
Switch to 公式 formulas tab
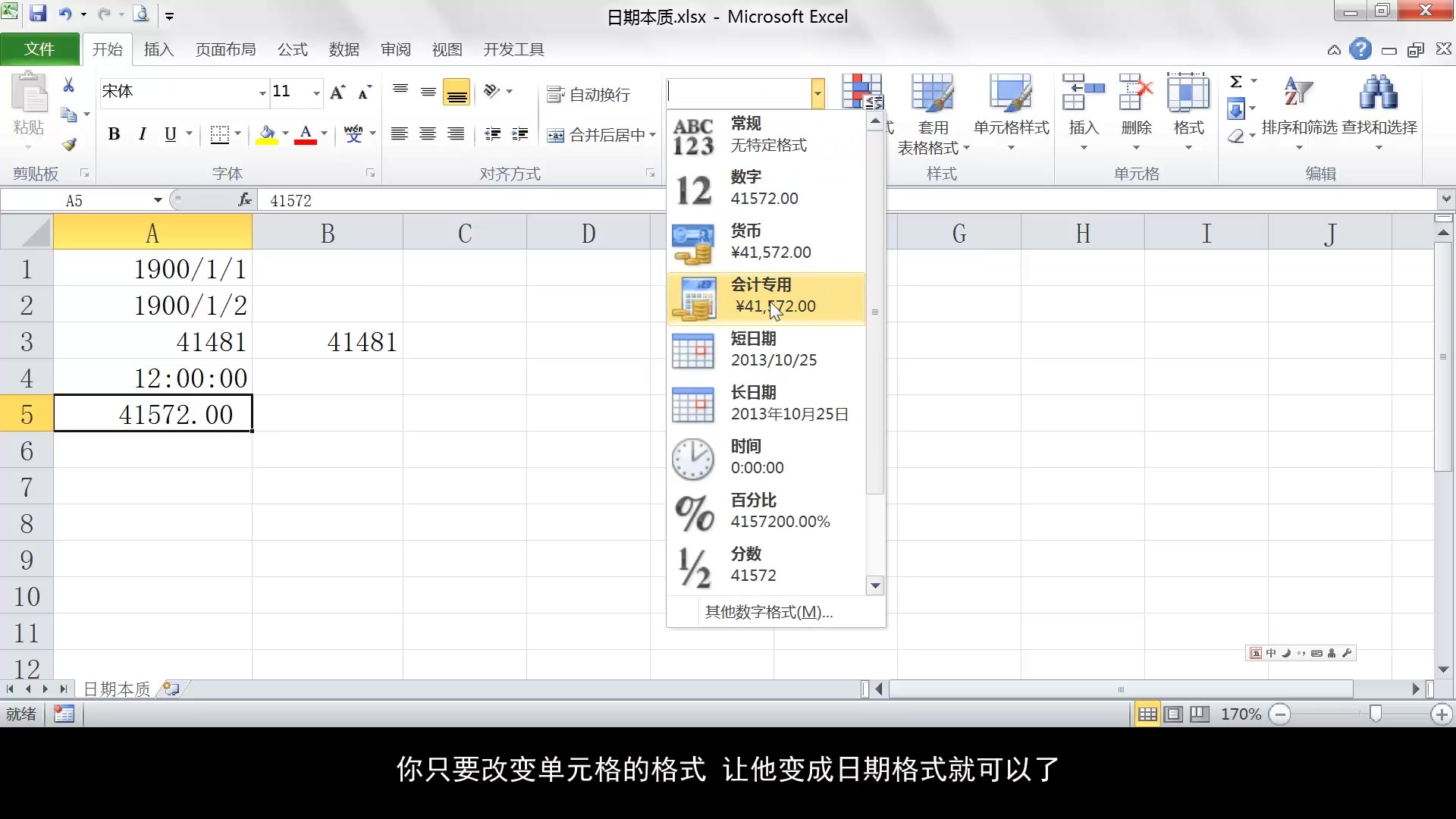pos(293,49)
